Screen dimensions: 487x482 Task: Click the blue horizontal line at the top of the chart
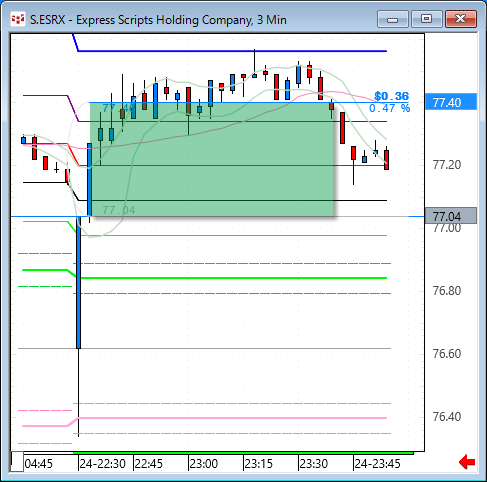coord(232,51)
